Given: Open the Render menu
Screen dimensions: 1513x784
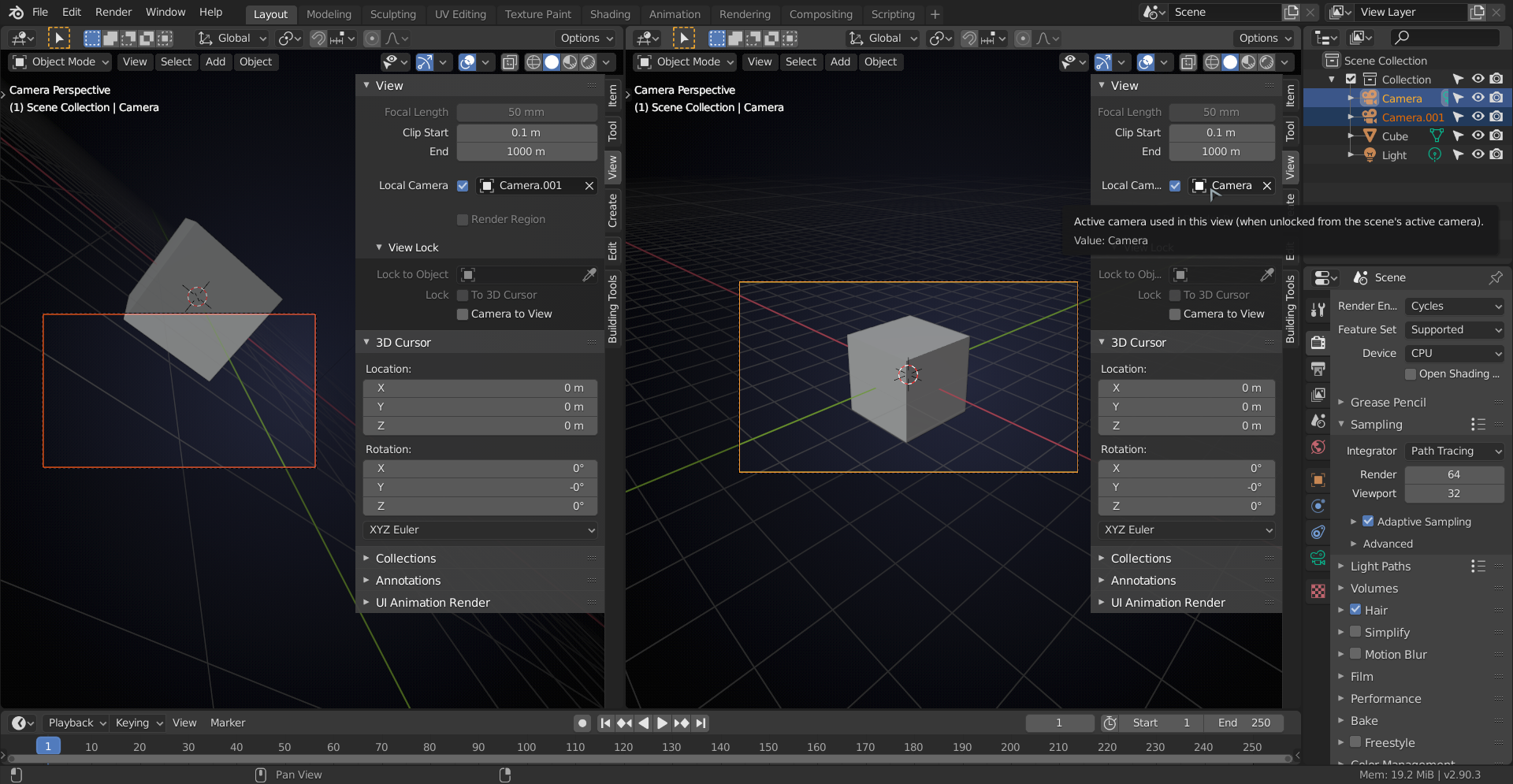Looking at the screenshot, I should pos(113,13).
